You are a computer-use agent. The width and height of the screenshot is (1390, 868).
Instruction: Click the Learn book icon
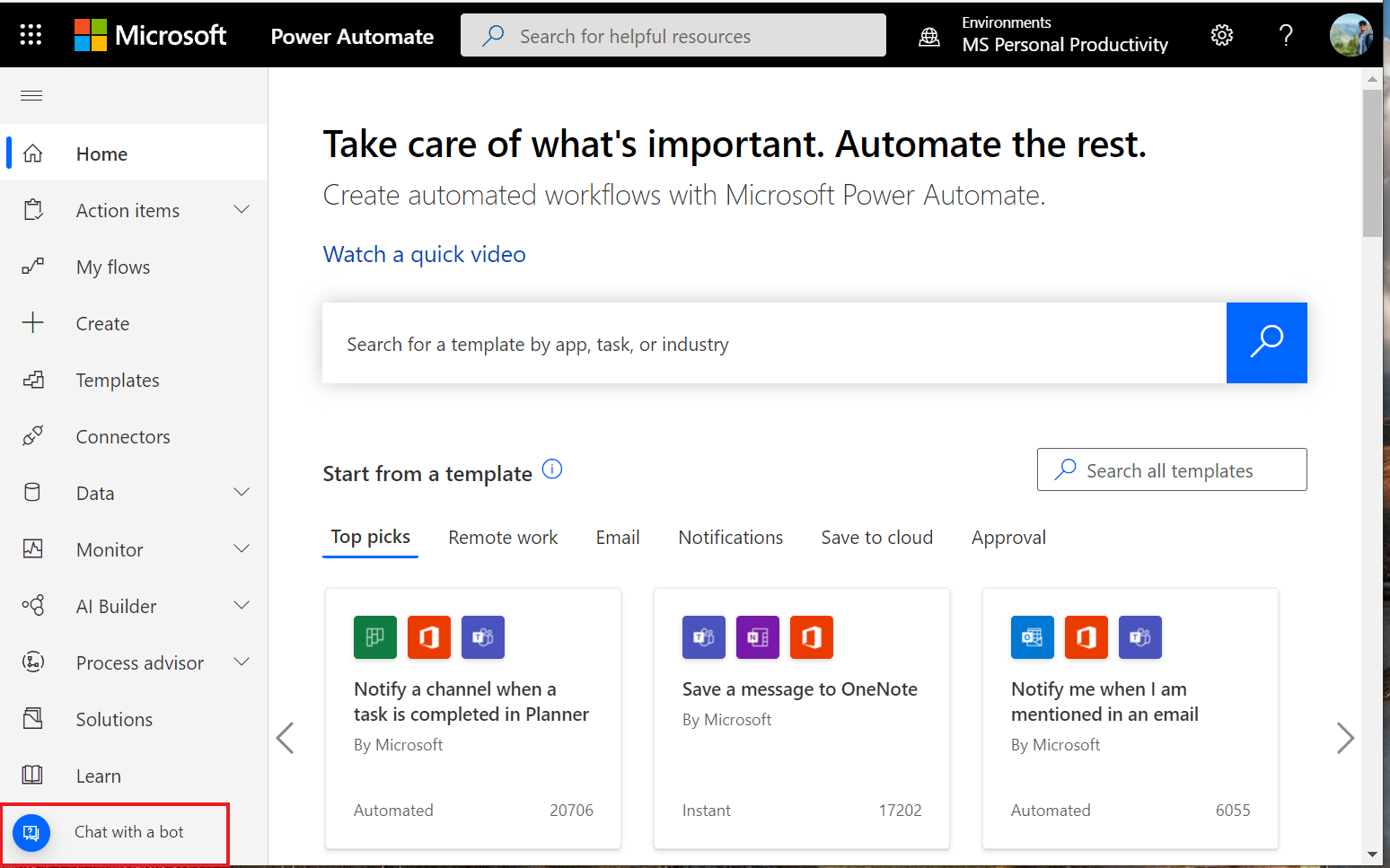click(x=33, y=775)
